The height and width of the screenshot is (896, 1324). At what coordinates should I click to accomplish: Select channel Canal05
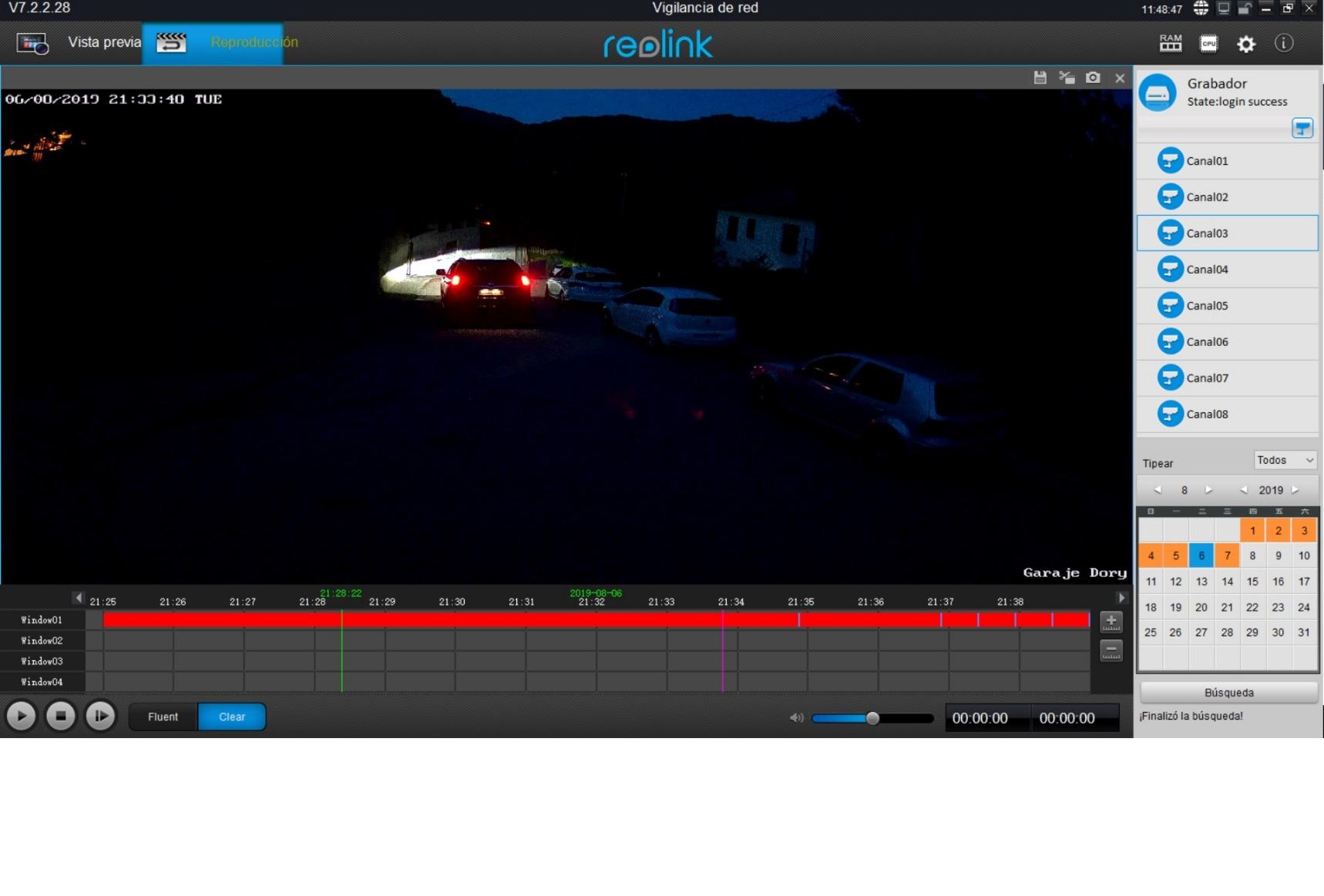click(1227, 306)
